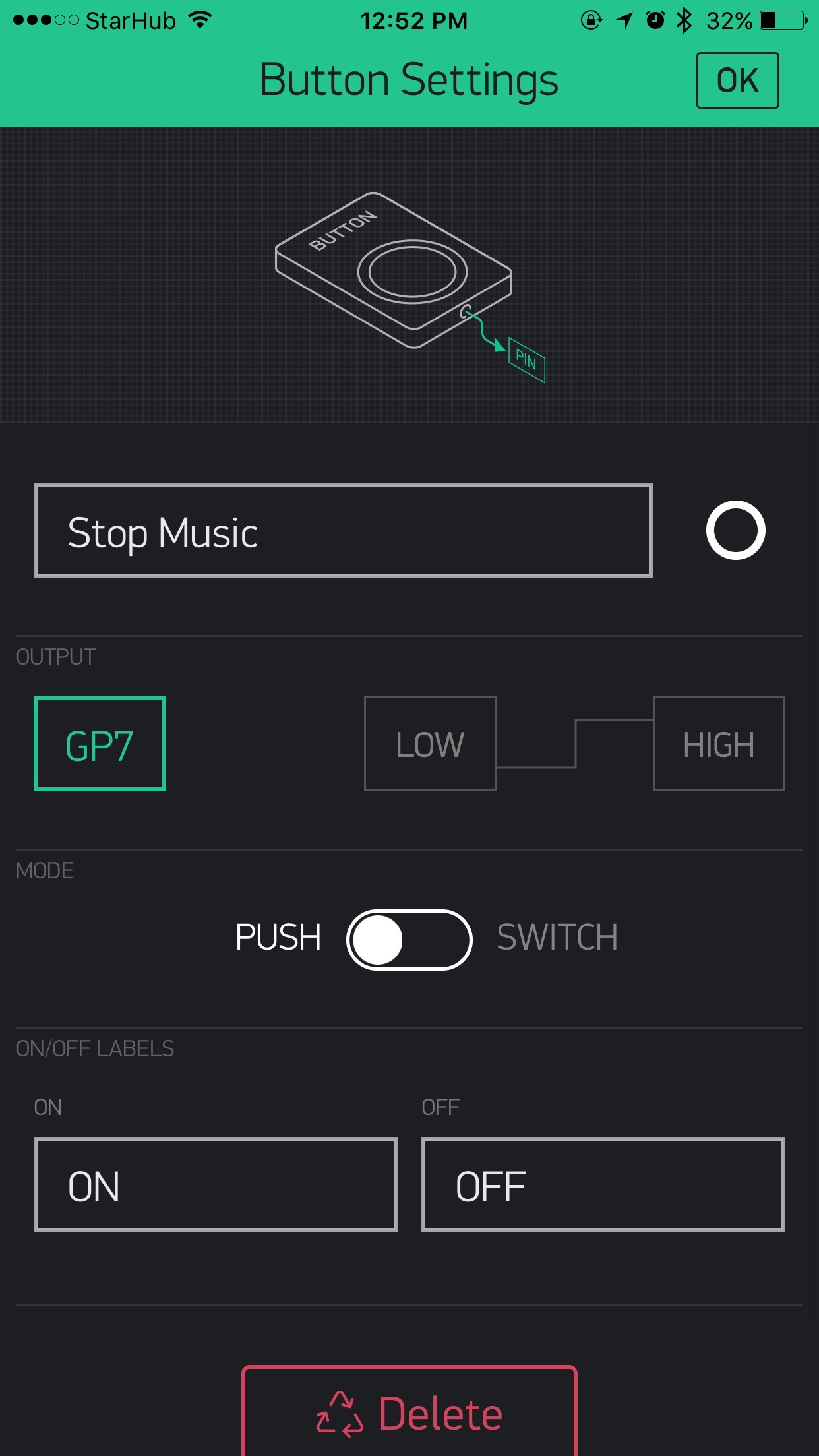The height and width of the screenshot is (1456, 819).
Task: Tap the white color circle swatch
Action: pos(735,530)
